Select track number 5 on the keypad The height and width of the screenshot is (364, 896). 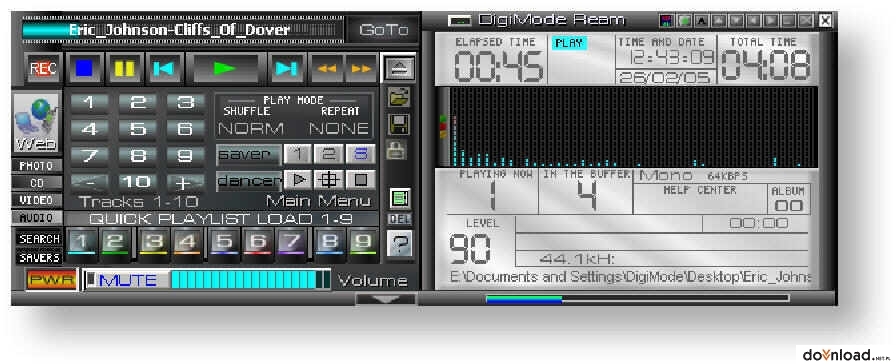pyautogui.click(x=137, y=129)
